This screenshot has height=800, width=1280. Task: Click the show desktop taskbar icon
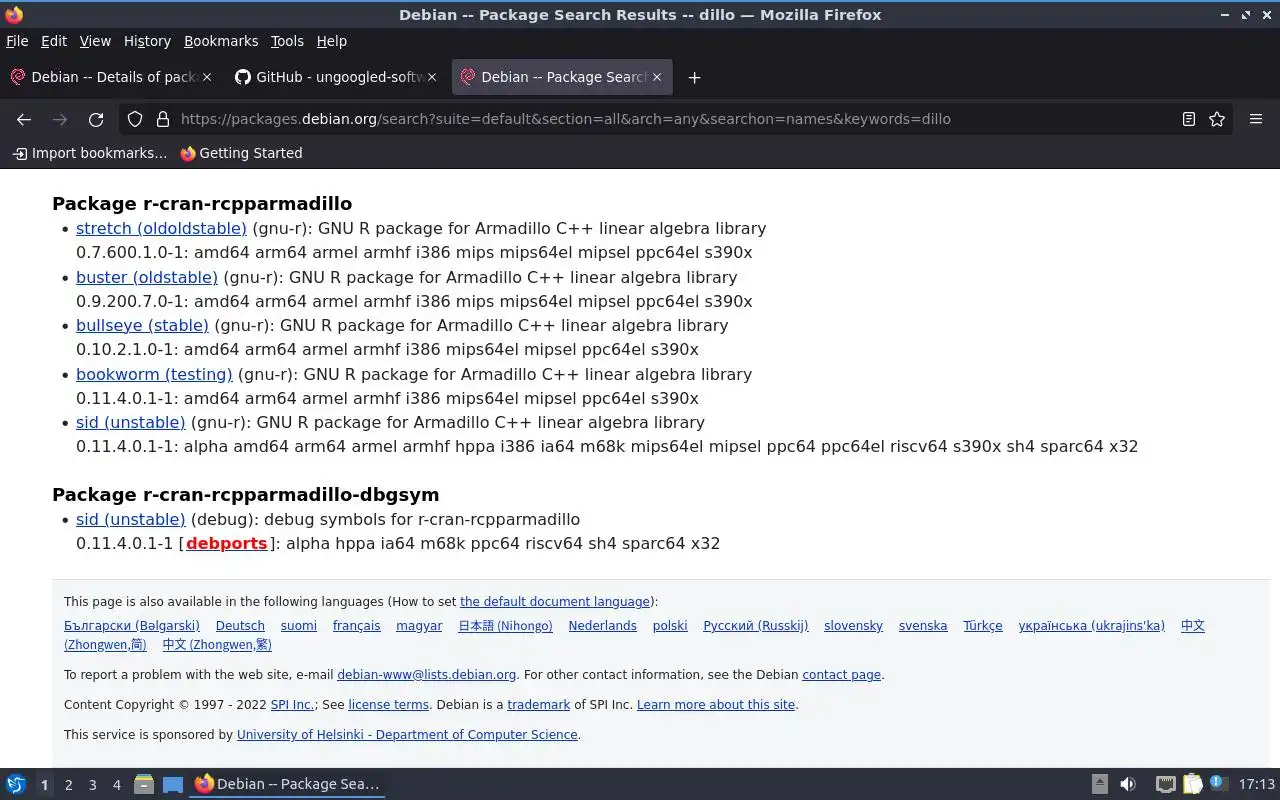tap(173, 784)
